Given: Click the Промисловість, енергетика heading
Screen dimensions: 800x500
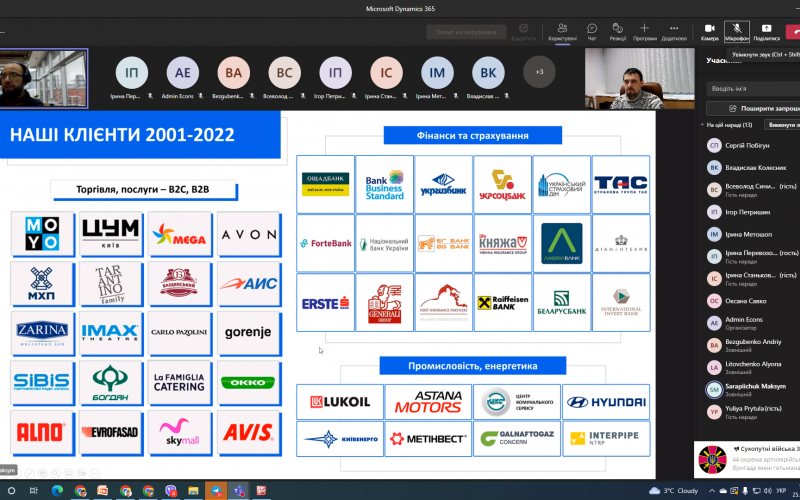Looking at the screenshot, I should point(472,366).
